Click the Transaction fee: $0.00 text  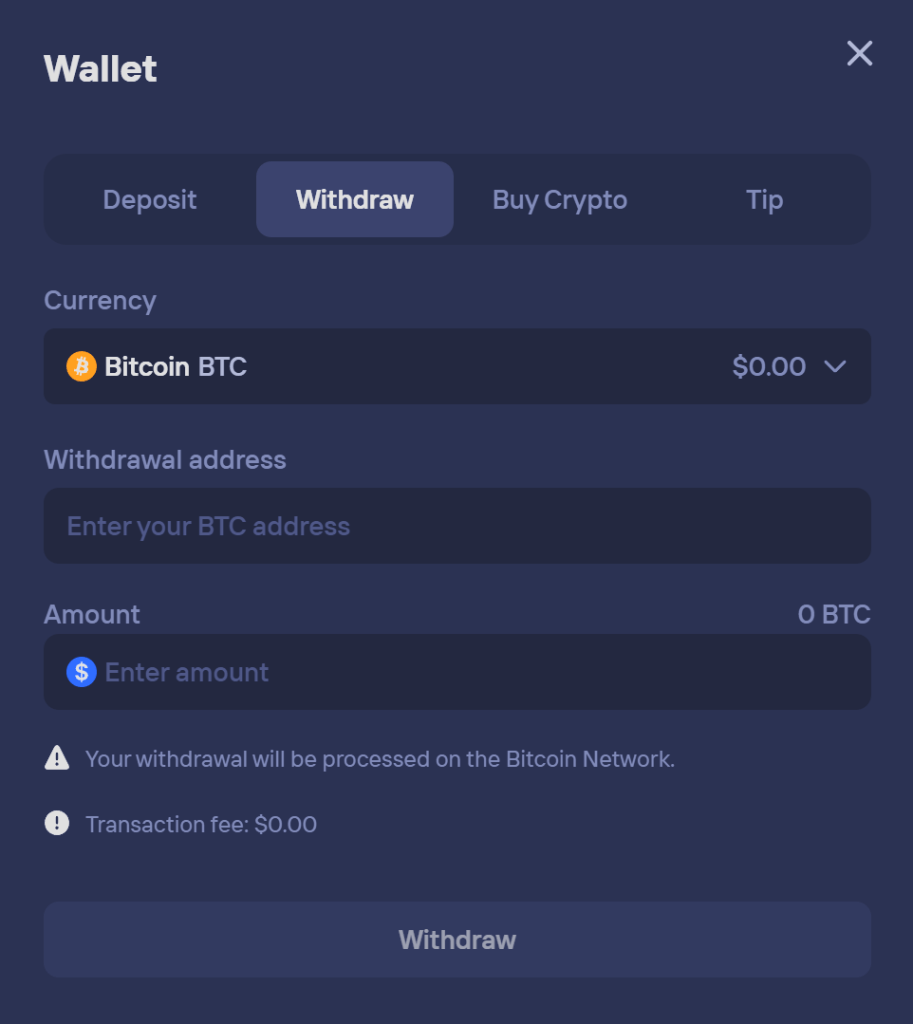202,824
